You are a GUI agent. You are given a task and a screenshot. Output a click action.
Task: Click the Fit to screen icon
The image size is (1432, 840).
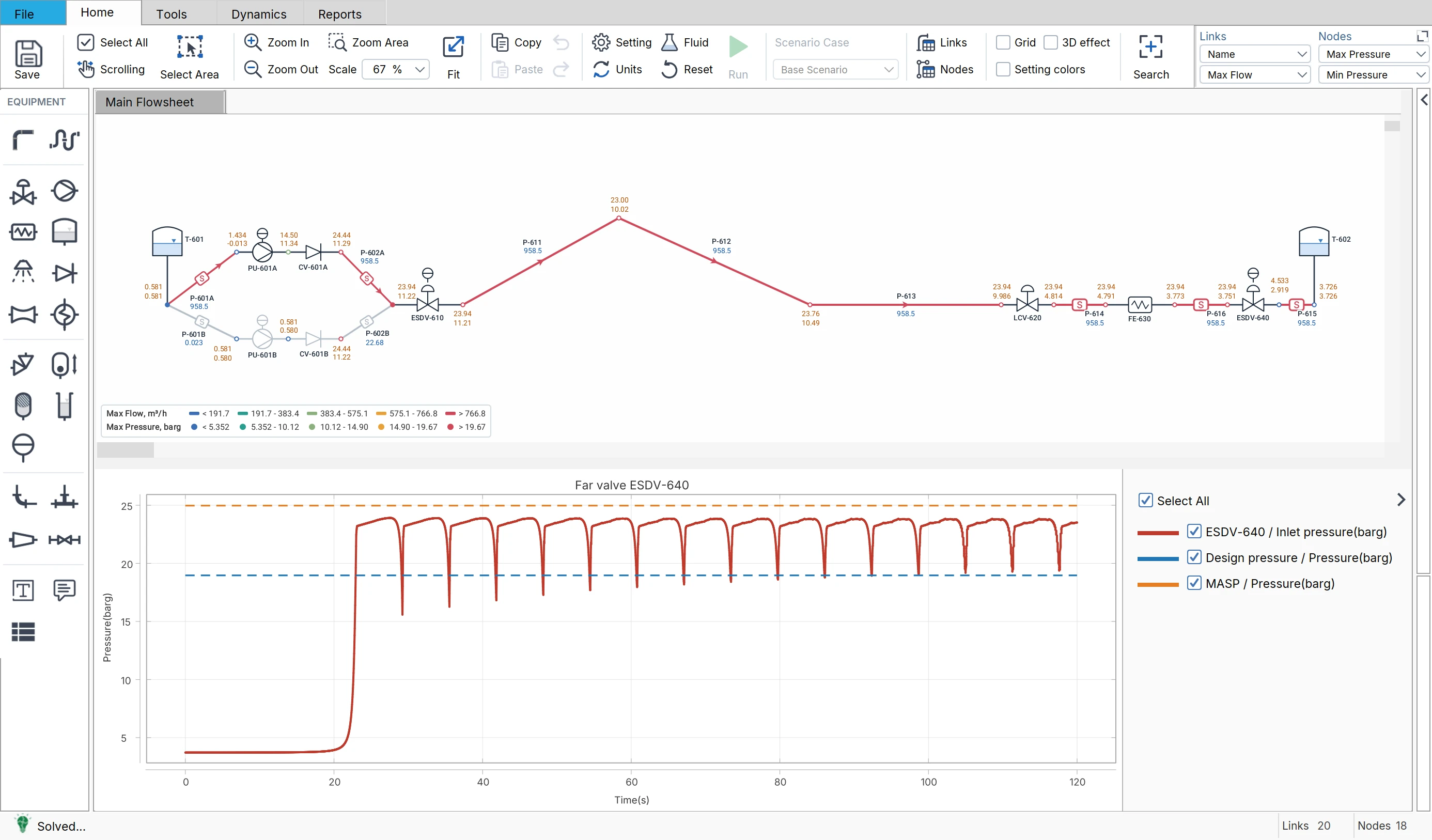pos(453,47)
